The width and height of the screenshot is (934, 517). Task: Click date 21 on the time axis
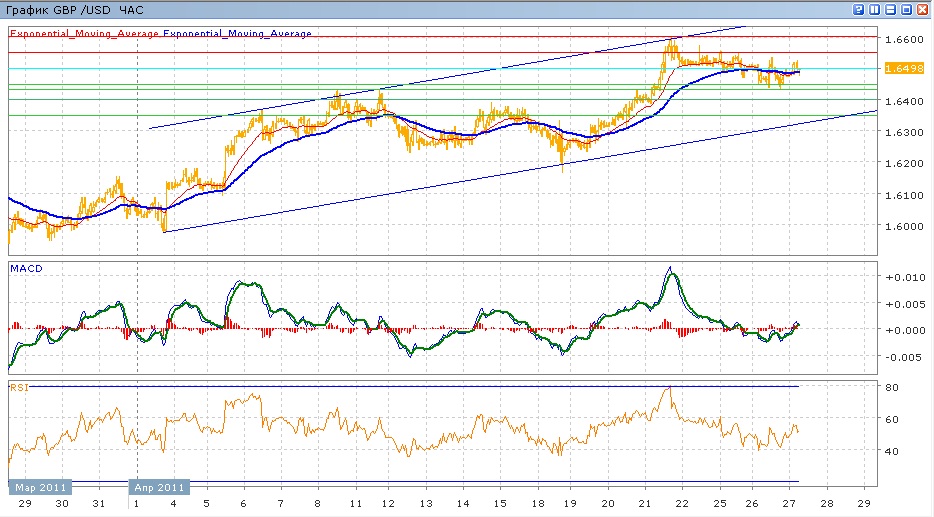(644, 505)
